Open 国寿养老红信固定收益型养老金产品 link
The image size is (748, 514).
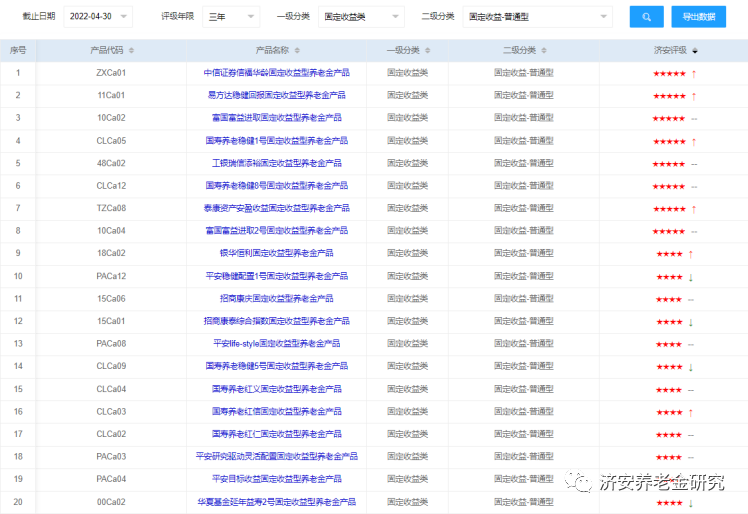[x=277, y=411]
